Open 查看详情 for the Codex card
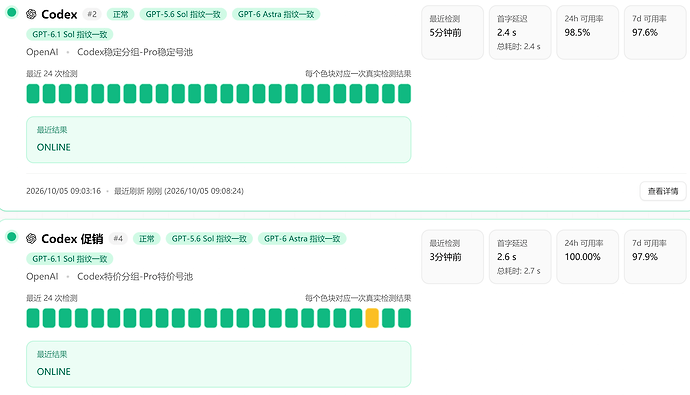690x395 pixels. pos(663,191)
